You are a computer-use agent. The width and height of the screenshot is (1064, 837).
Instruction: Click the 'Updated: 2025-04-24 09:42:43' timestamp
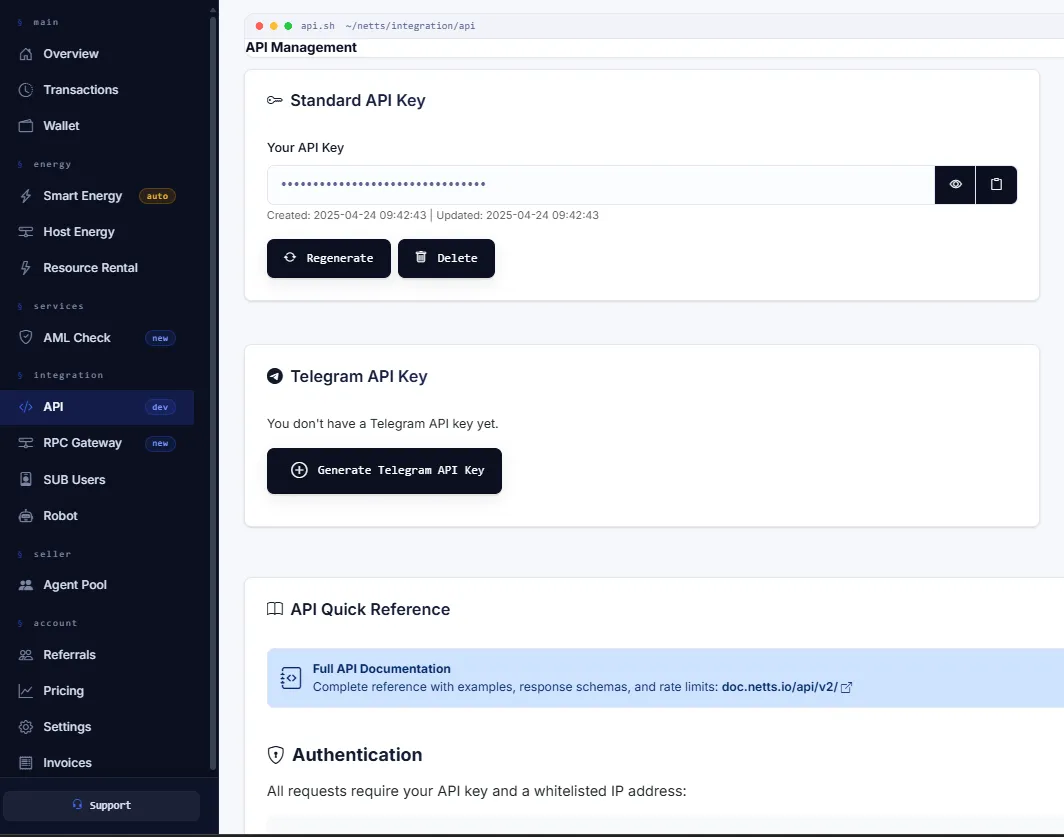tap(518, 215)
